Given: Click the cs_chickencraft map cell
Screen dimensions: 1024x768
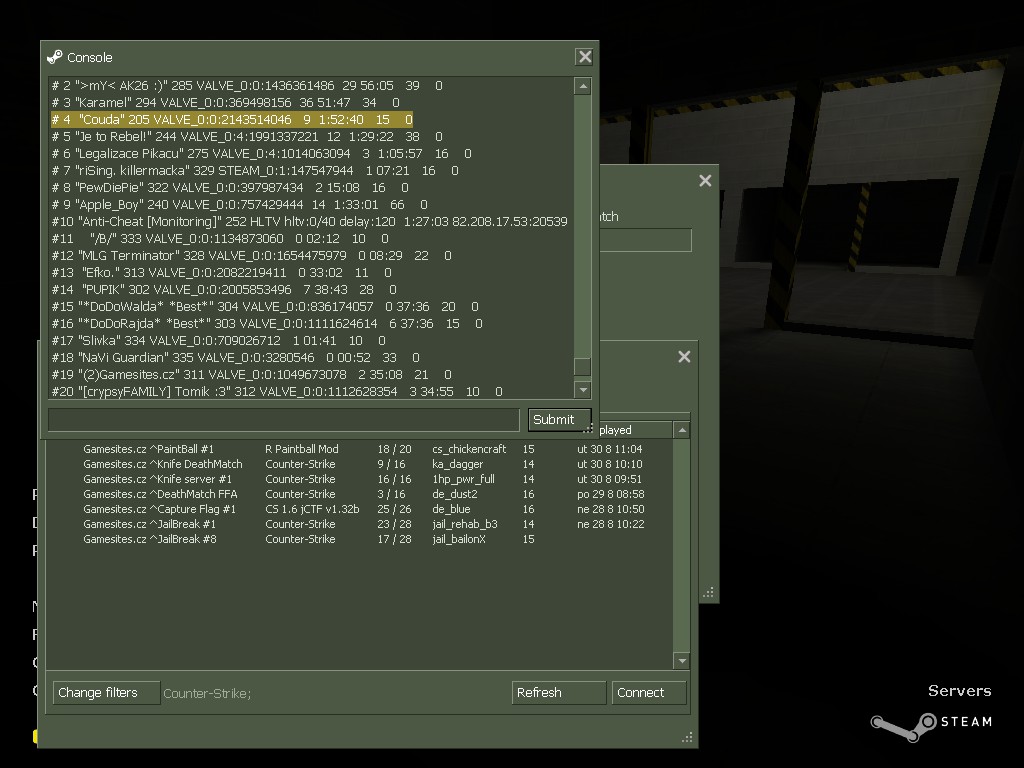Looking at the screenshot, I should coord(469,449).
